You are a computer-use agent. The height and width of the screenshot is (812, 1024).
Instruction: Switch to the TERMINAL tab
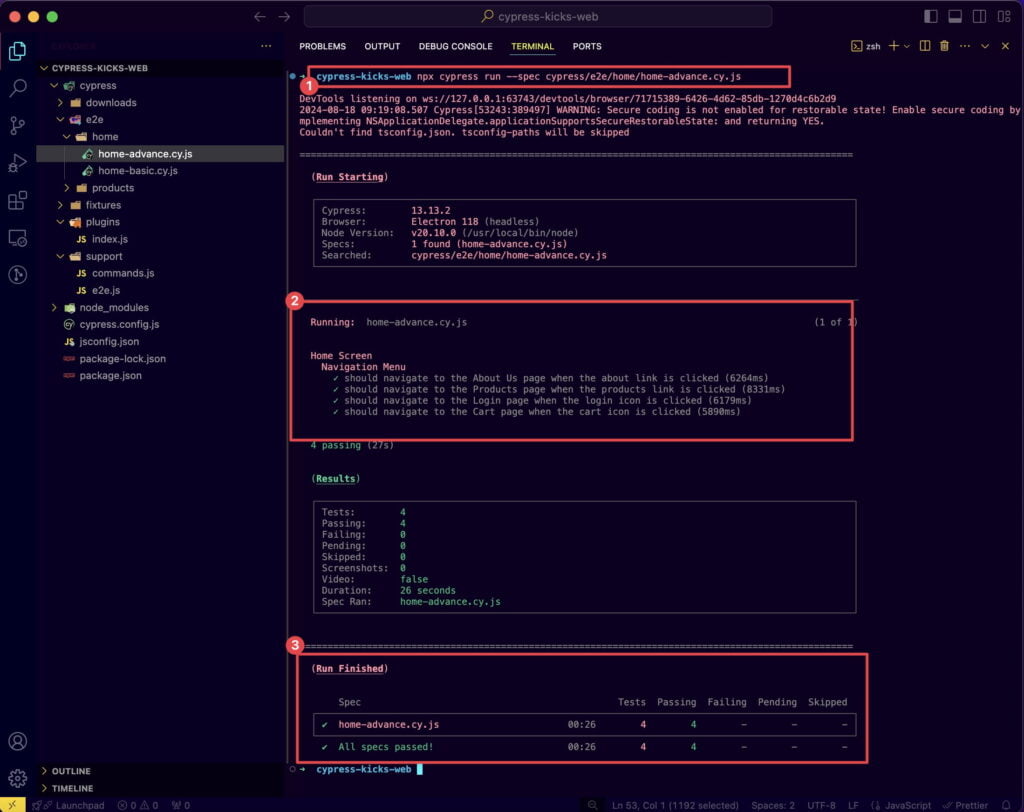point(532,46)
